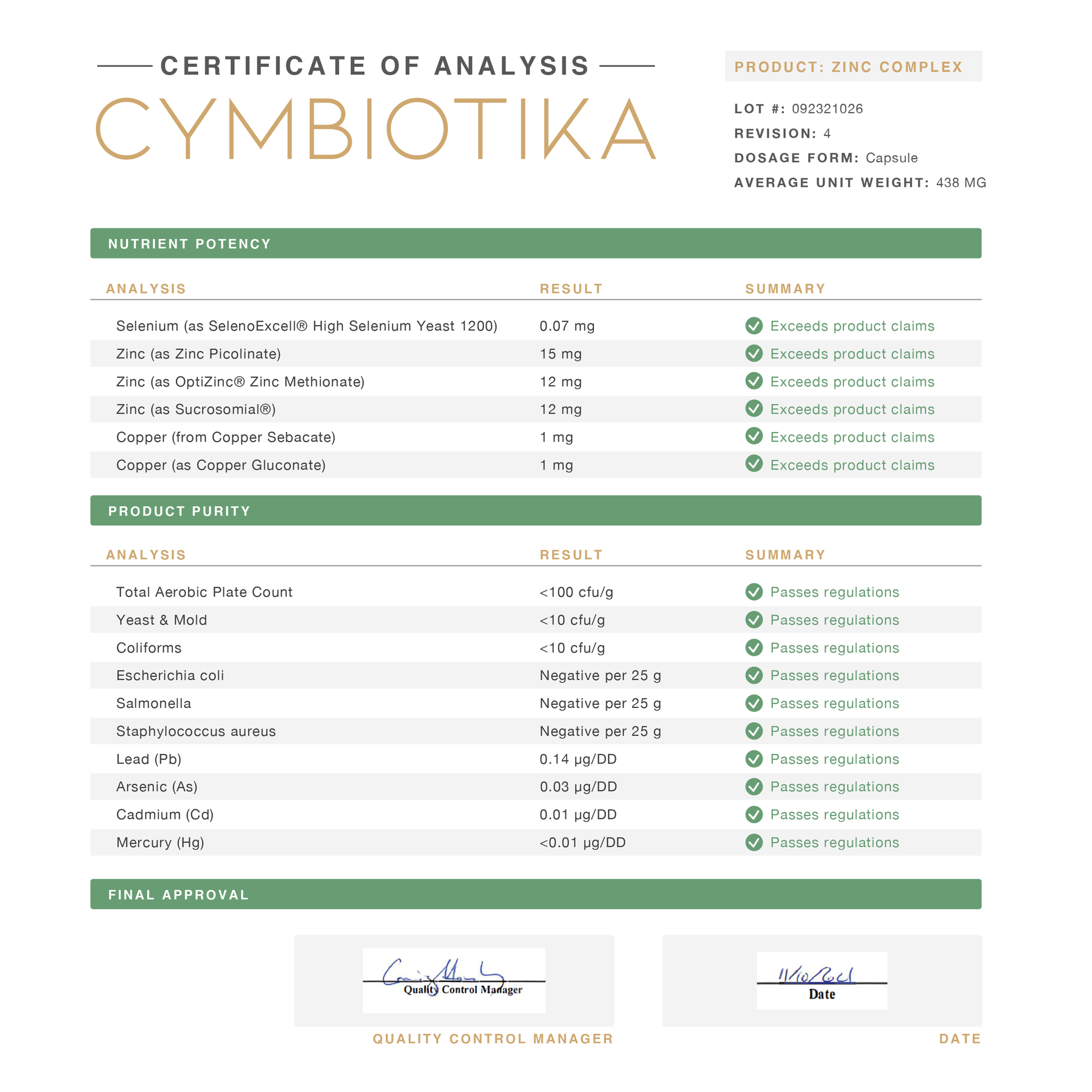The width and height of the screenshot is (1092, 1092).
Task: Click the 15 mg result value
Action: coord(561,354)
